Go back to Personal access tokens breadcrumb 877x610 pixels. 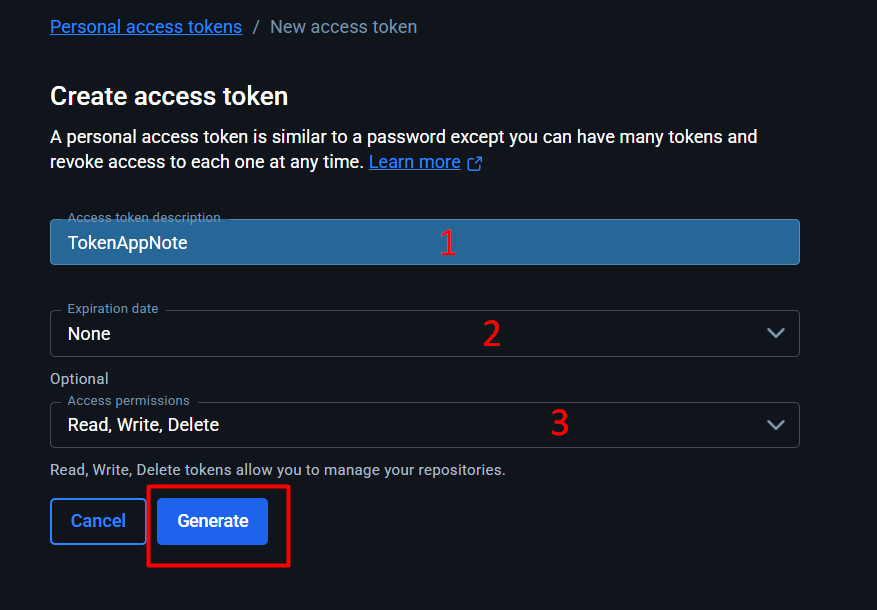click(146, 27)
